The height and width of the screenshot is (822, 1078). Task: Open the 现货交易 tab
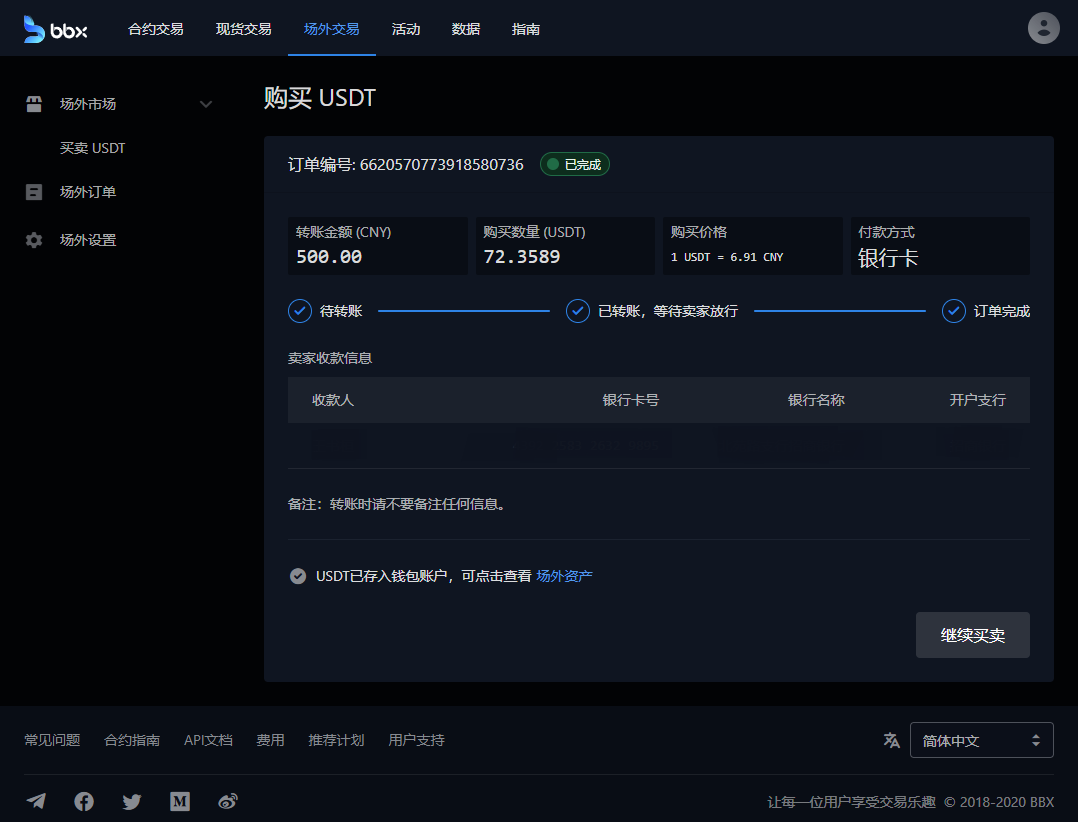click(243, 29)
